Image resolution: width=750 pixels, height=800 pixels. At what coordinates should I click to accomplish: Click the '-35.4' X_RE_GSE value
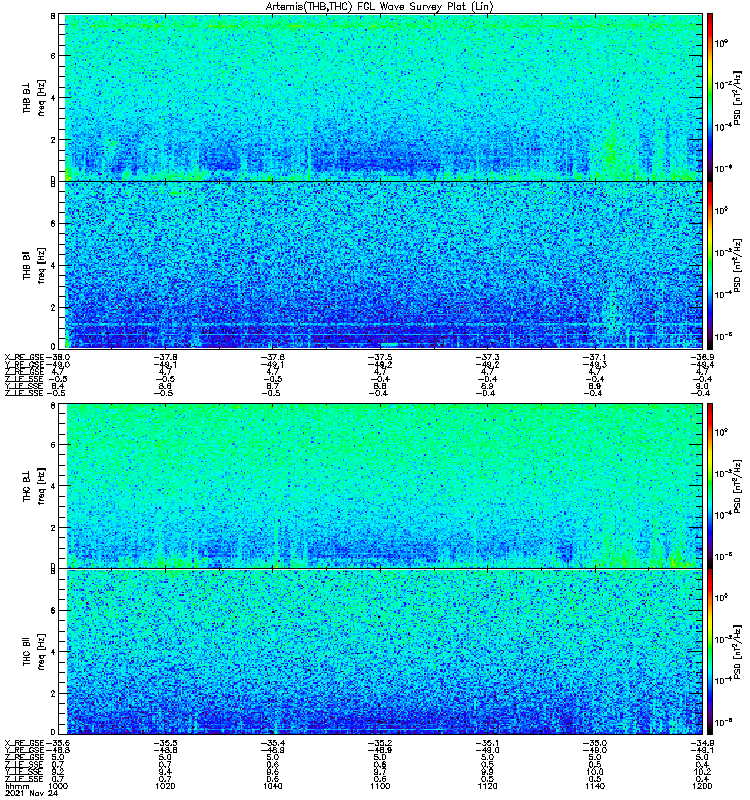click(272, 743)
